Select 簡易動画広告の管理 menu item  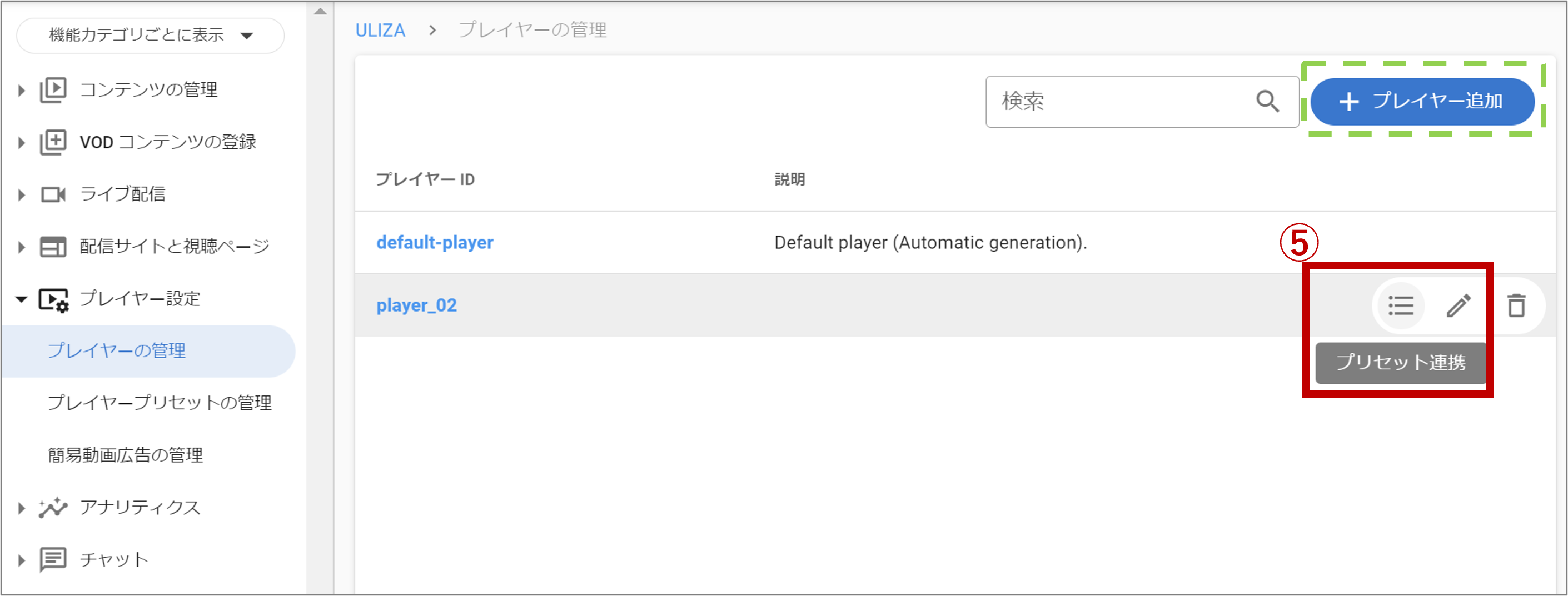tap(126, 455)
